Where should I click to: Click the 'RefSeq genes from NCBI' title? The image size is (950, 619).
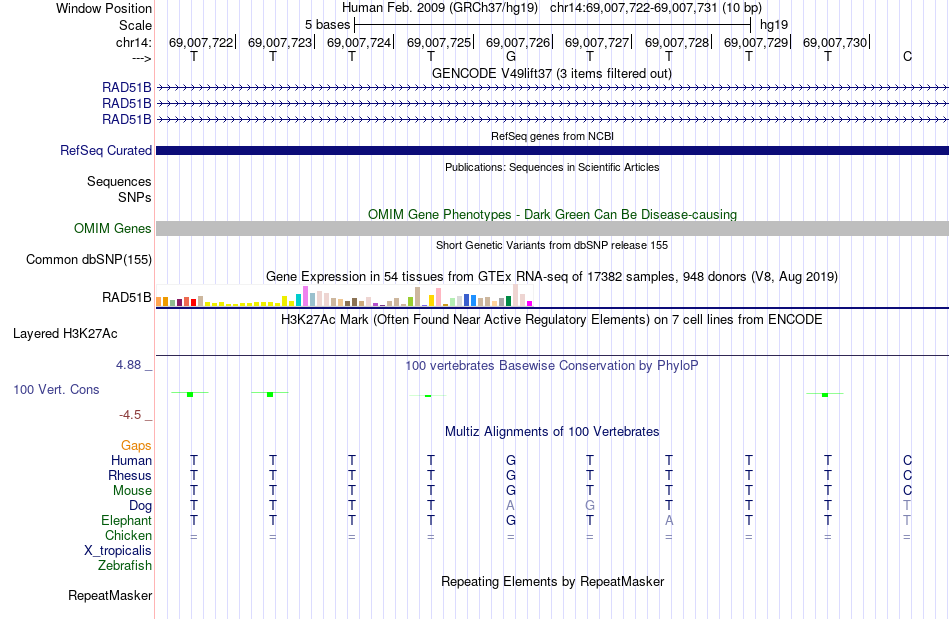552,136
